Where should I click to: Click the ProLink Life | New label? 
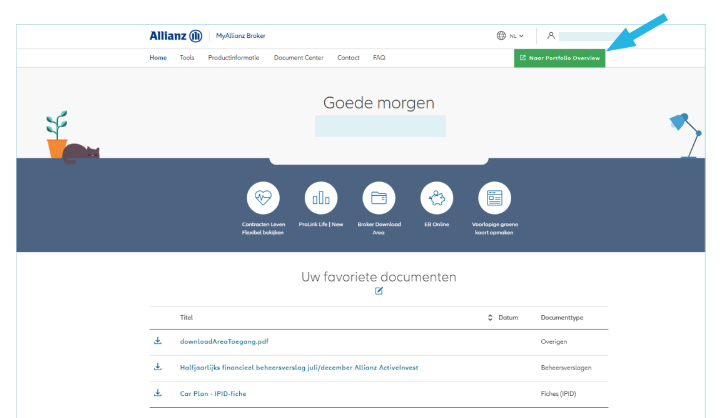[x=321, y=224]
